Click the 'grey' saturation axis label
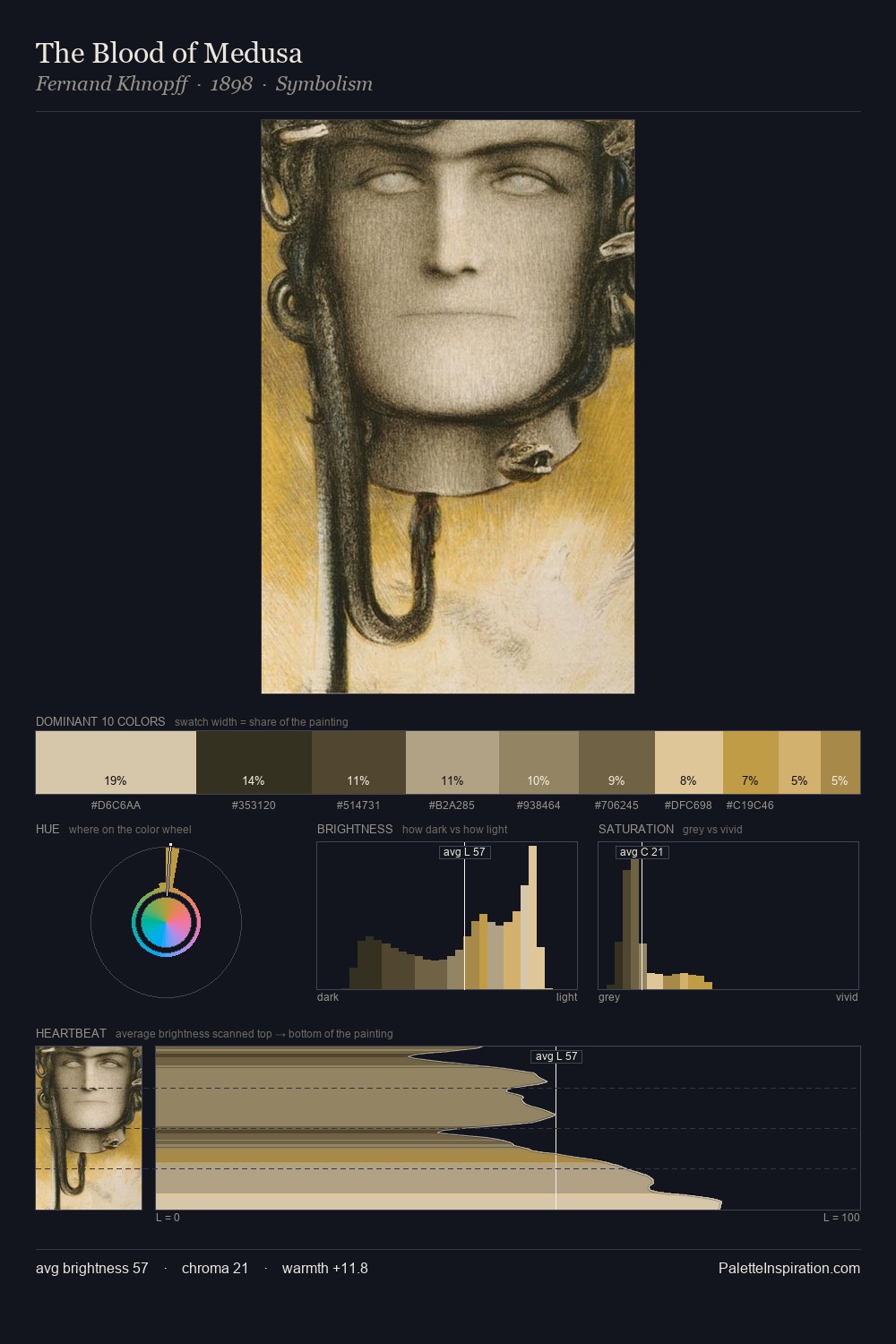896x1344 pixels. (x=609, y=997)
